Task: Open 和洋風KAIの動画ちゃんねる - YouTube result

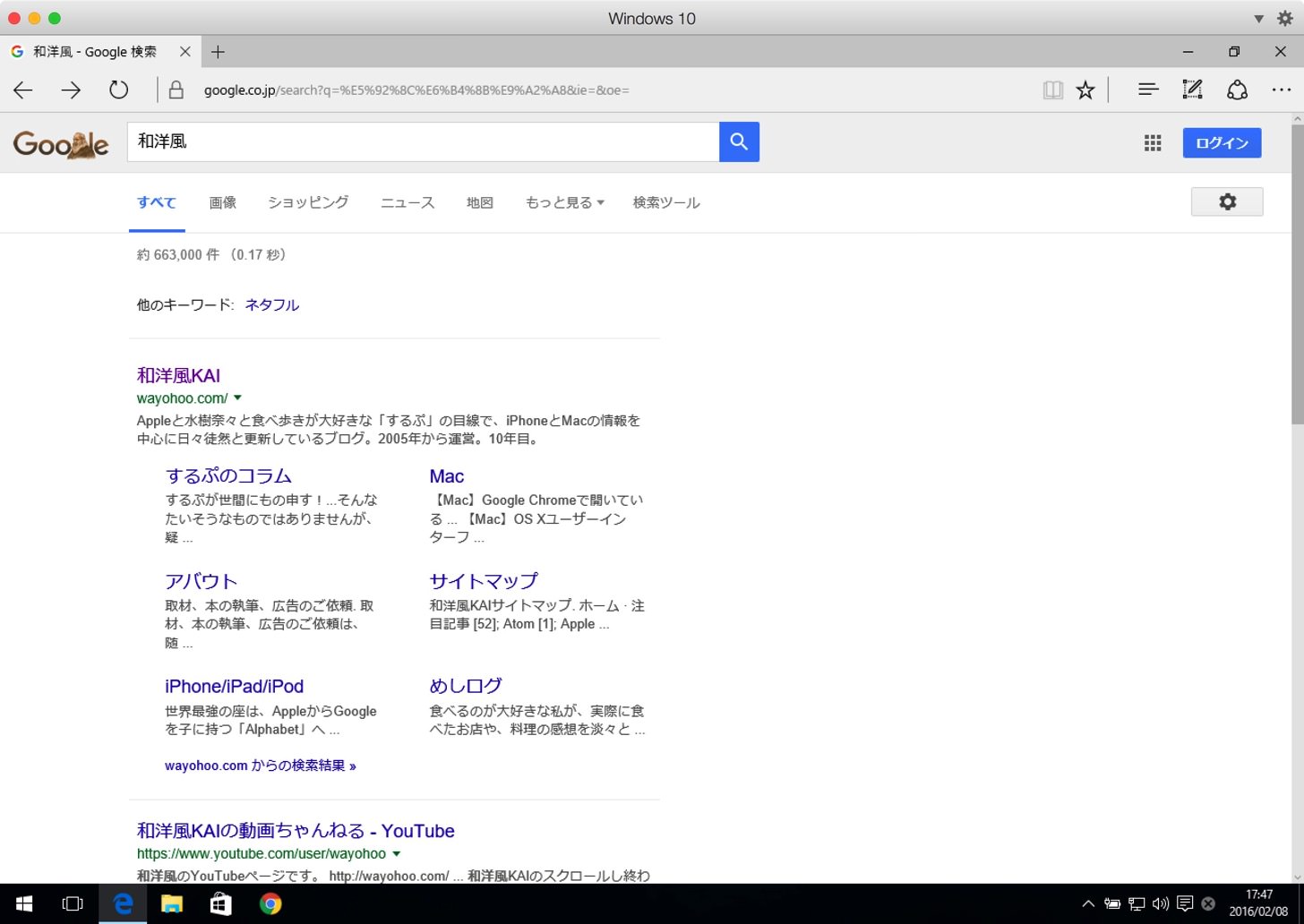Action: (x=296, y=830)
